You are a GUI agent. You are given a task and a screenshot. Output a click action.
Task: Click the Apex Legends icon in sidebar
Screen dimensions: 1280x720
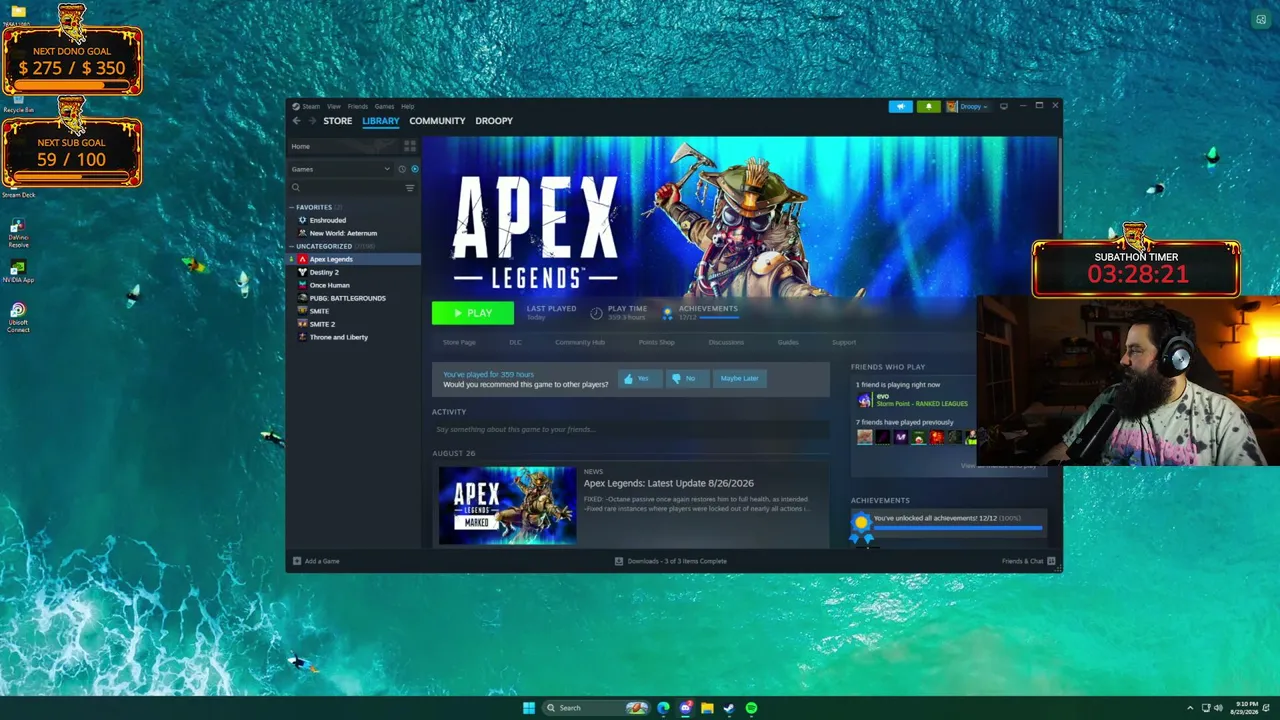302,259
